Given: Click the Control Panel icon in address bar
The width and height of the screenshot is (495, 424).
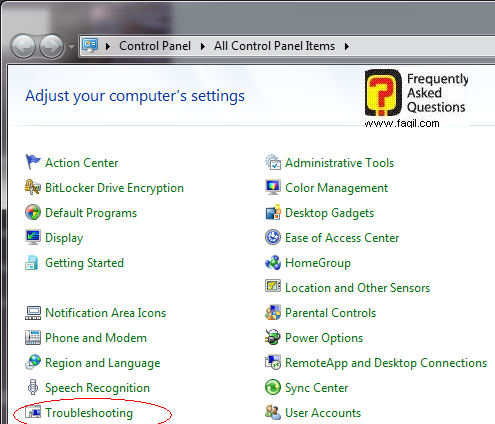Looking at the screenshot, I should (90, 46).
